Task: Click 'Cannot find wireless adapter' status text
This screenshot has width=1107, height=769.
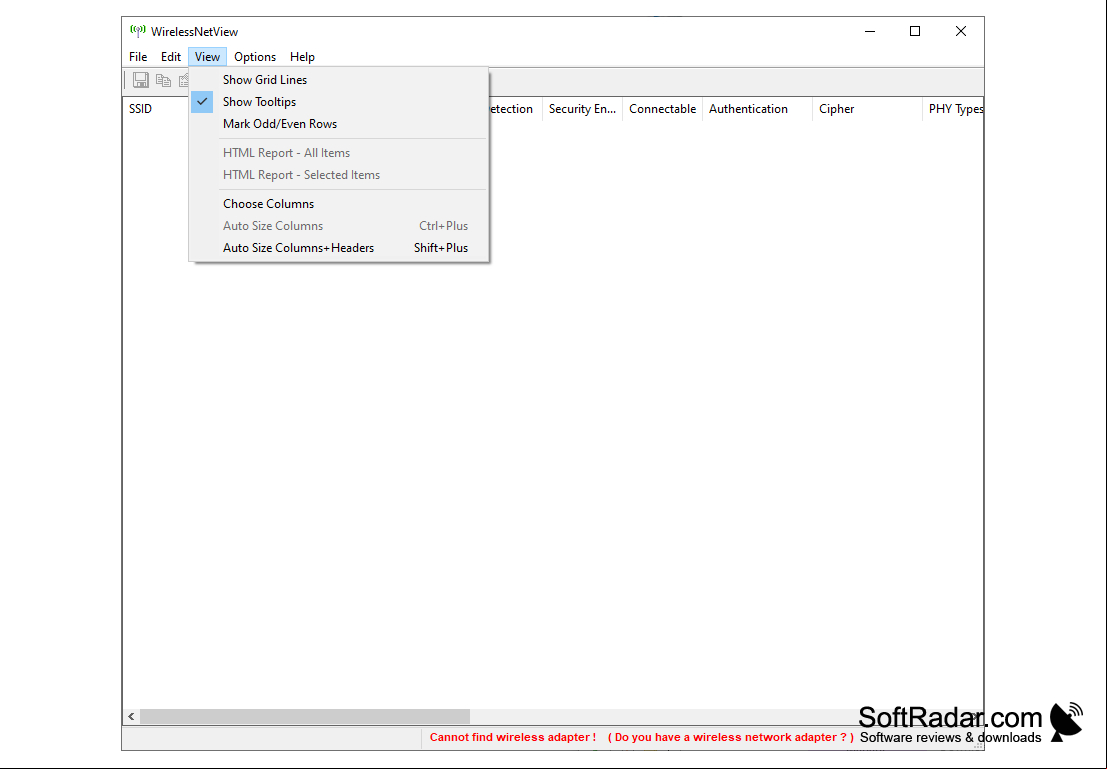Action: (x=513, y=737)
